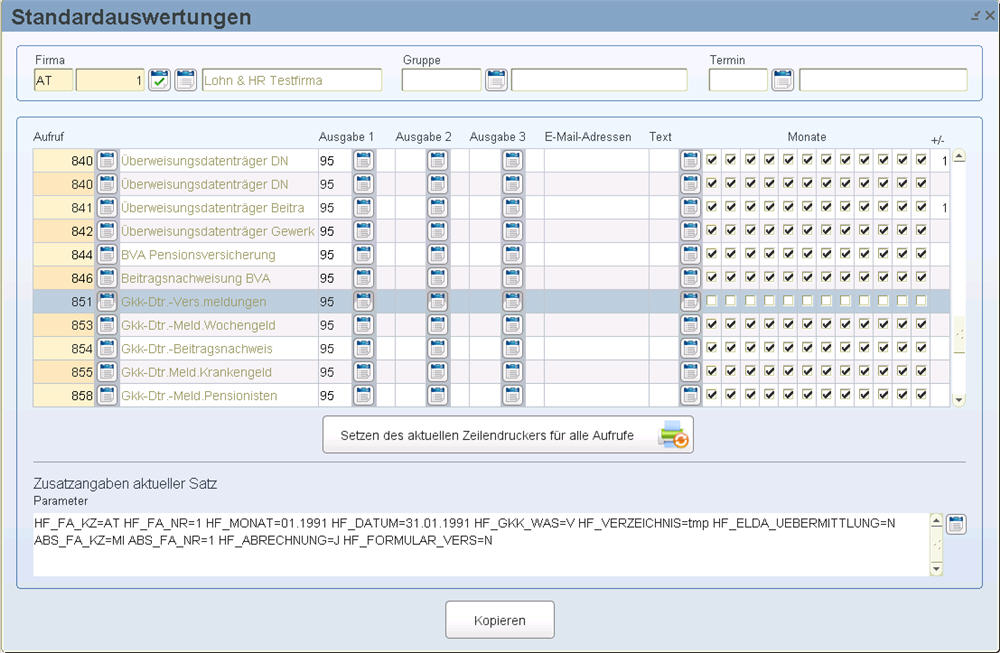Open Ausgabe 1 lookup icon in row 854
Screen dimensions: 1000x653
tap(364, 348)
